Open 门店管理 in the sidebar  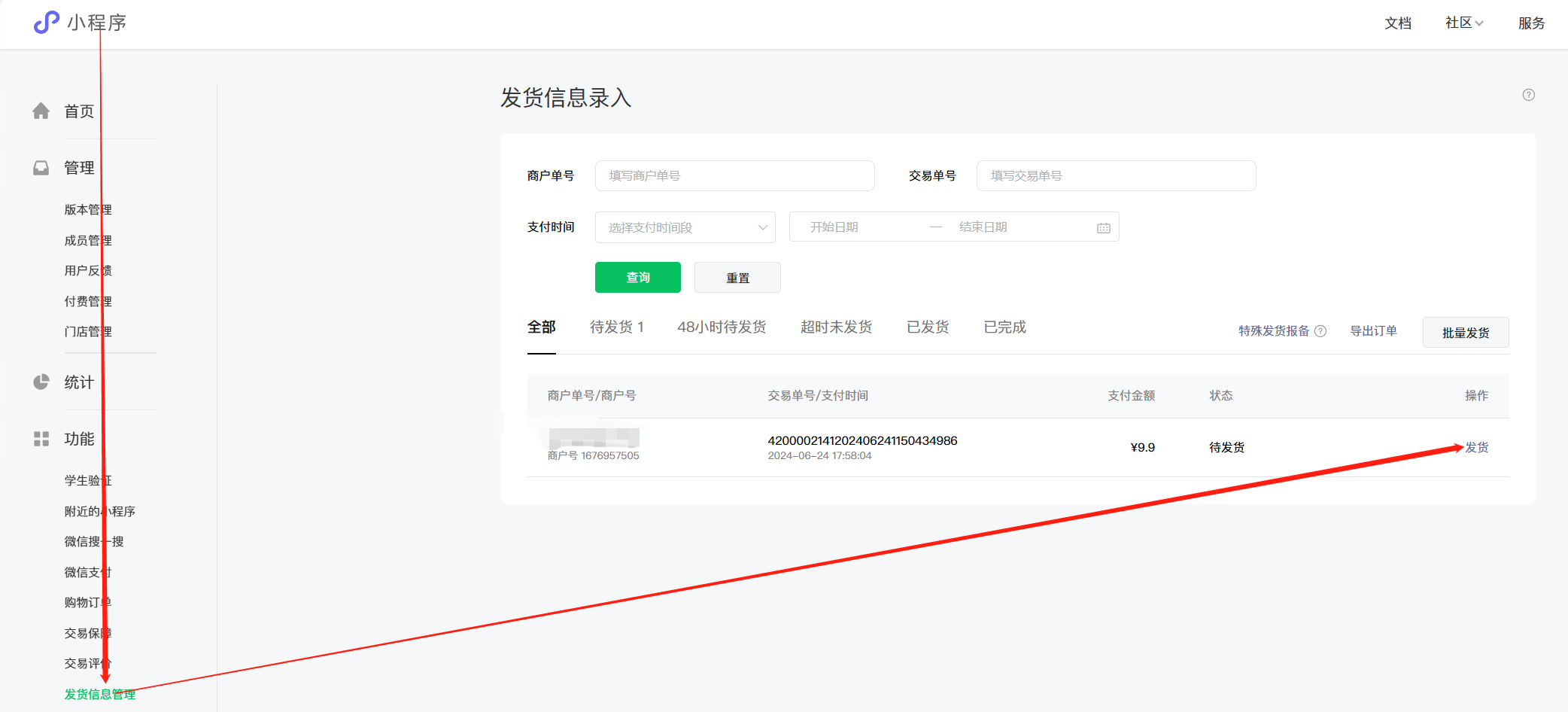pos(88,332)
